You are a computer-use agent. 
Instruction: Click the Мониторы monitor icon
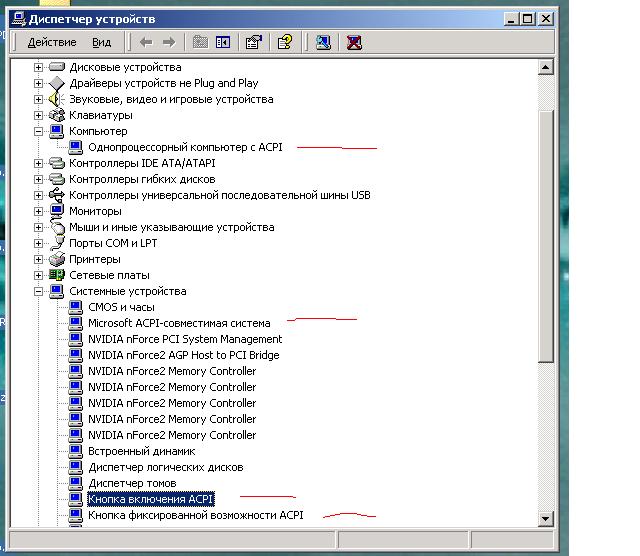click(57, 211)
